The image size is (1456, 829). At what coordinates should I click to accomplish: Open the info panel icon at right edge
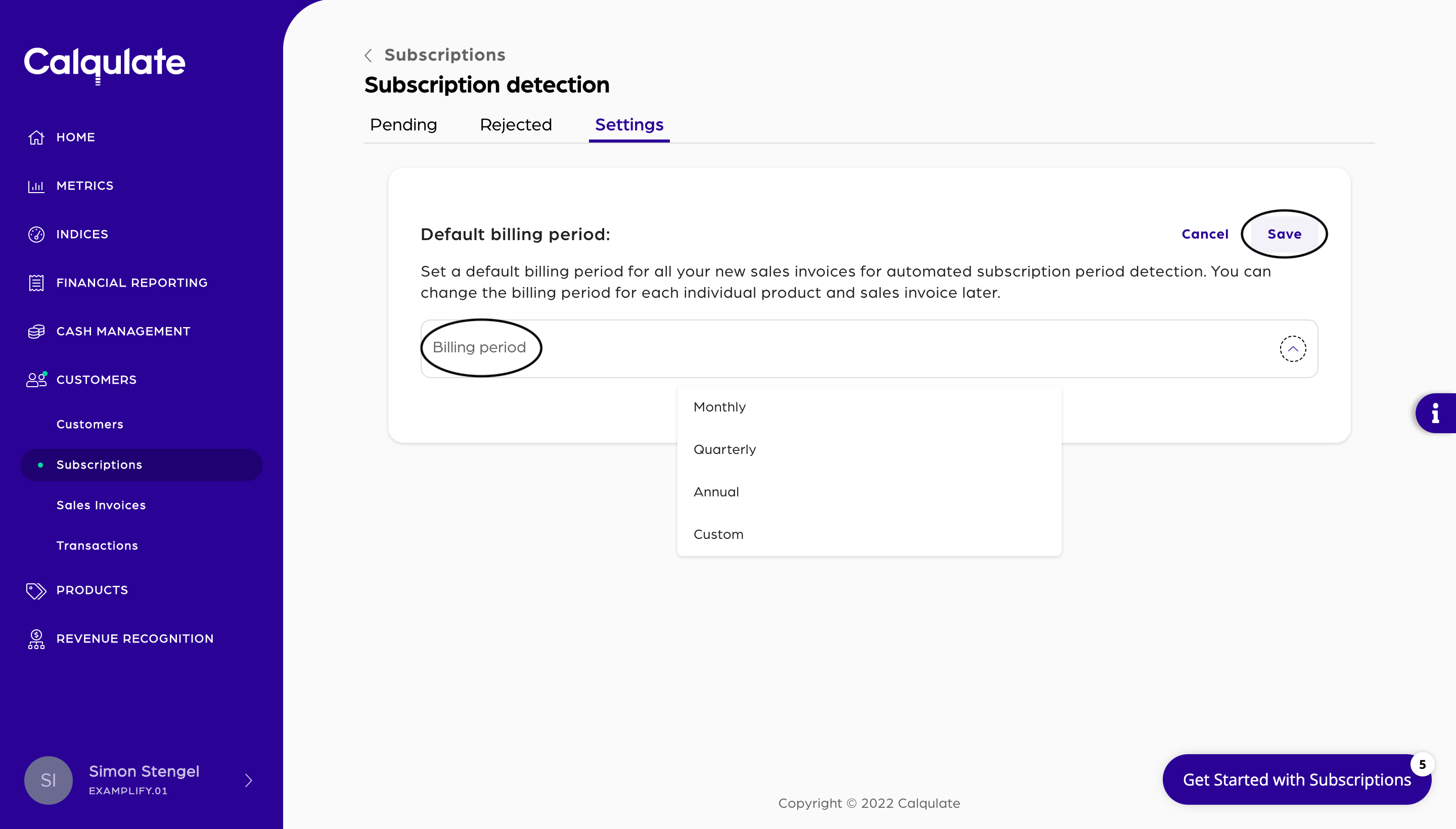(x=1435, y=413)
